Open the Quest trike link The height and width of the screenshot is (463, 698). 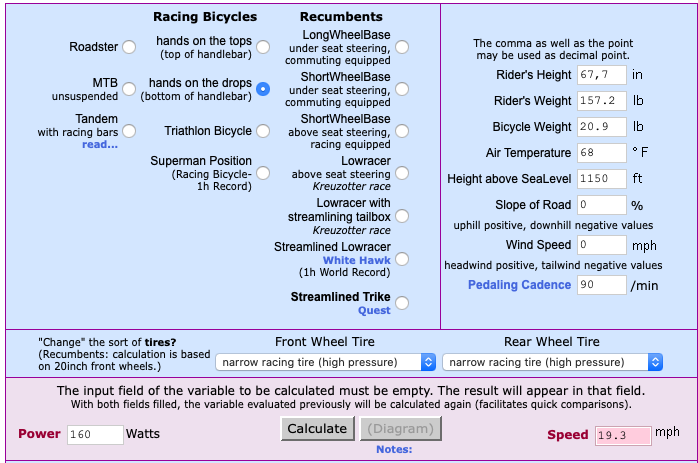[374, 310]
